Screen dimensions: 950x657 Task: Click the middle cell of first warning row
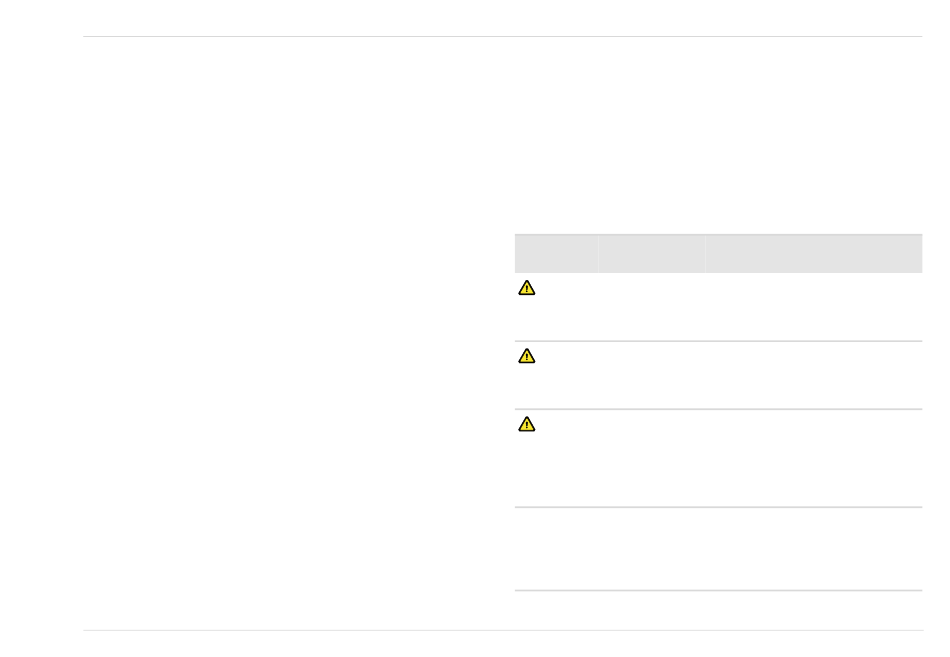click(652, 307)
